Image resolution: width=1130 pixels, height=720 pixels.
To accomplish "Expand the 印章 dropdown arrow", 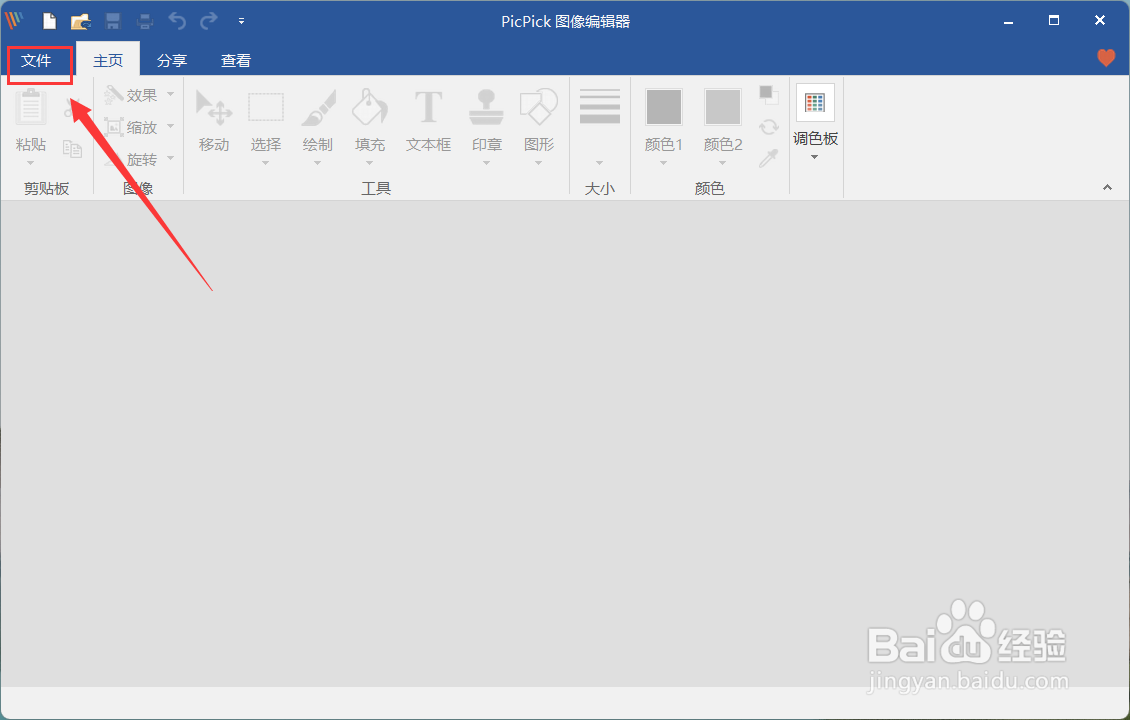I will pos(486,163).
